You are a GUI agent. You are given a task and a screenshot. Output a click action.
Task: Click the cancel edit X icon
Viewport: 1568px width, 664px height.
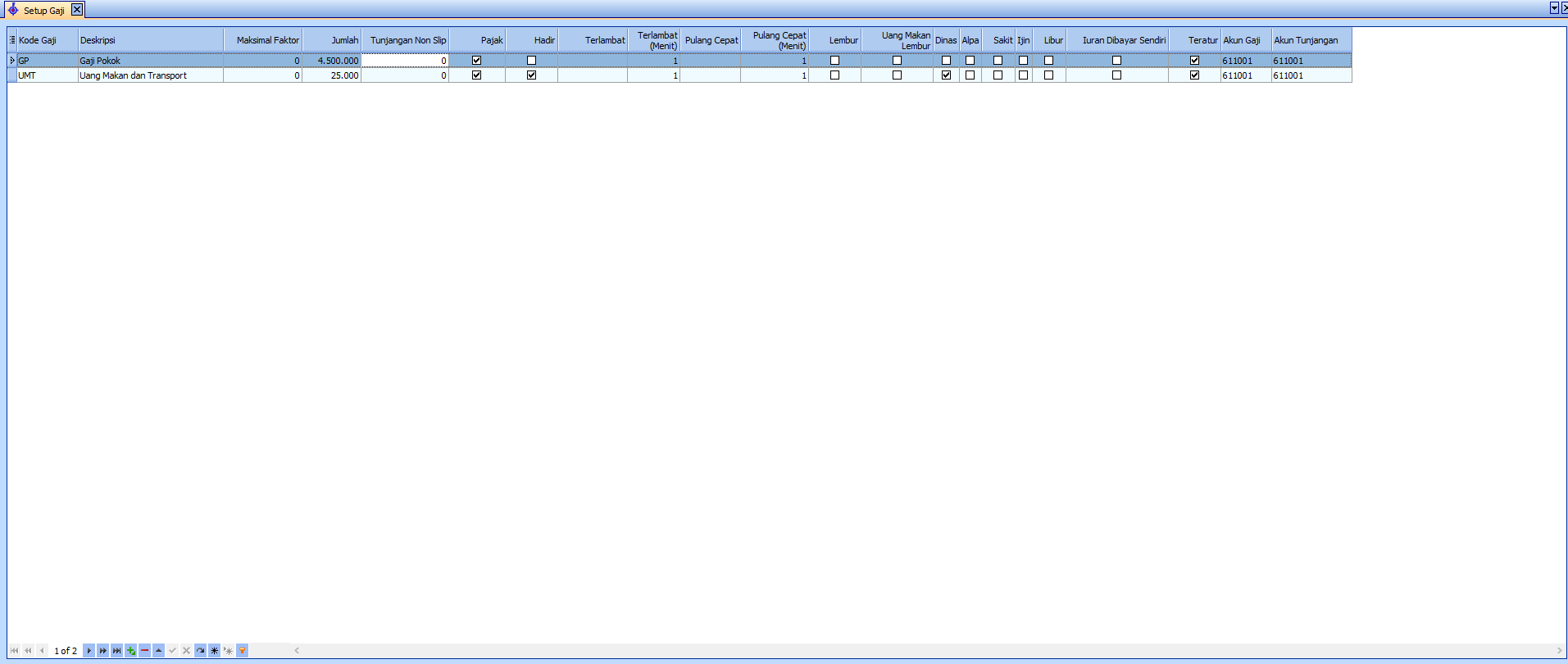point(187,650)
